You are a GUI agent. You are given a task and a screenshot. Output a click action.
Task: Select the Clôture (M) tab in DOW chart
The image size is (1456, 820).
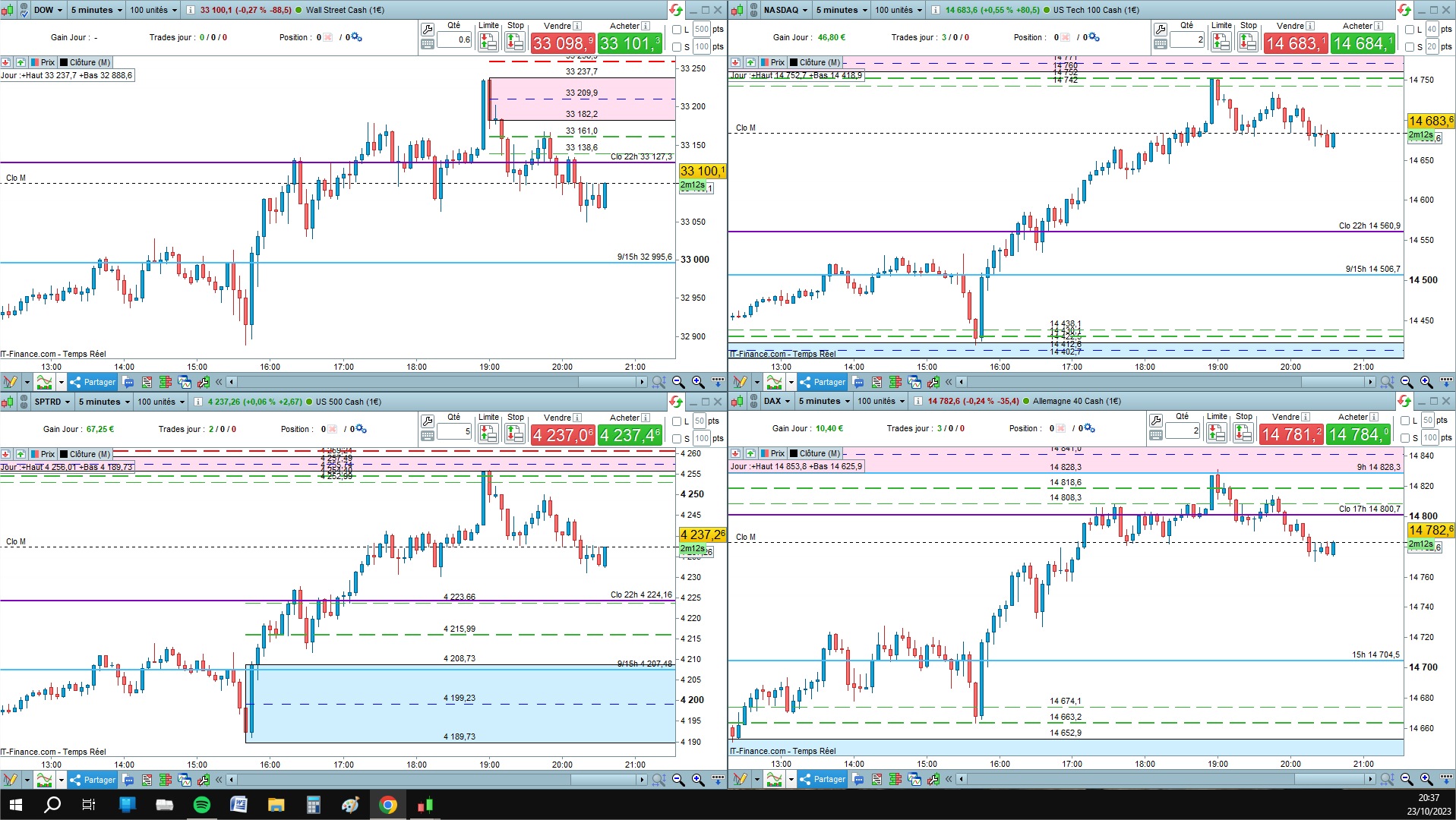click(x=85, y=62)
